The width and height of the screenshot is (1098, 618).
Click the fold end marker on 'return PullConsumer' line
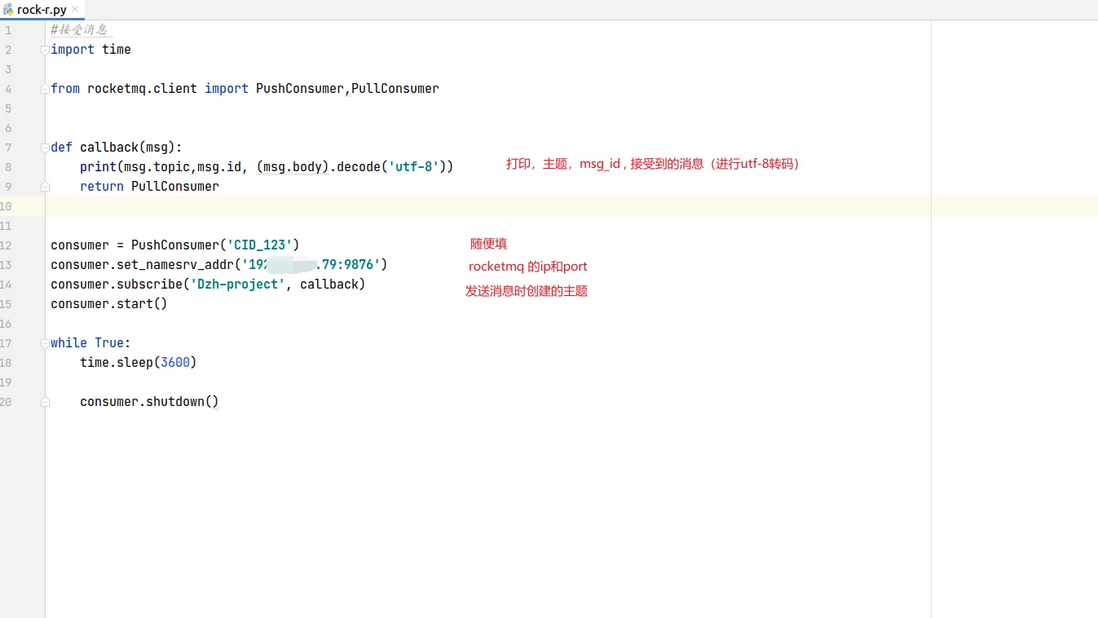pos(45,187)
